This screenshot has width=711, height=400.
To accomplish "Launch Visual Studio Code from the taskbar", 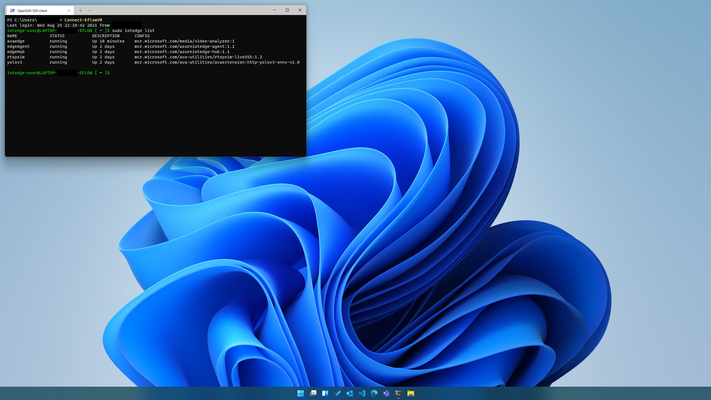I will (x=362, y=393).
